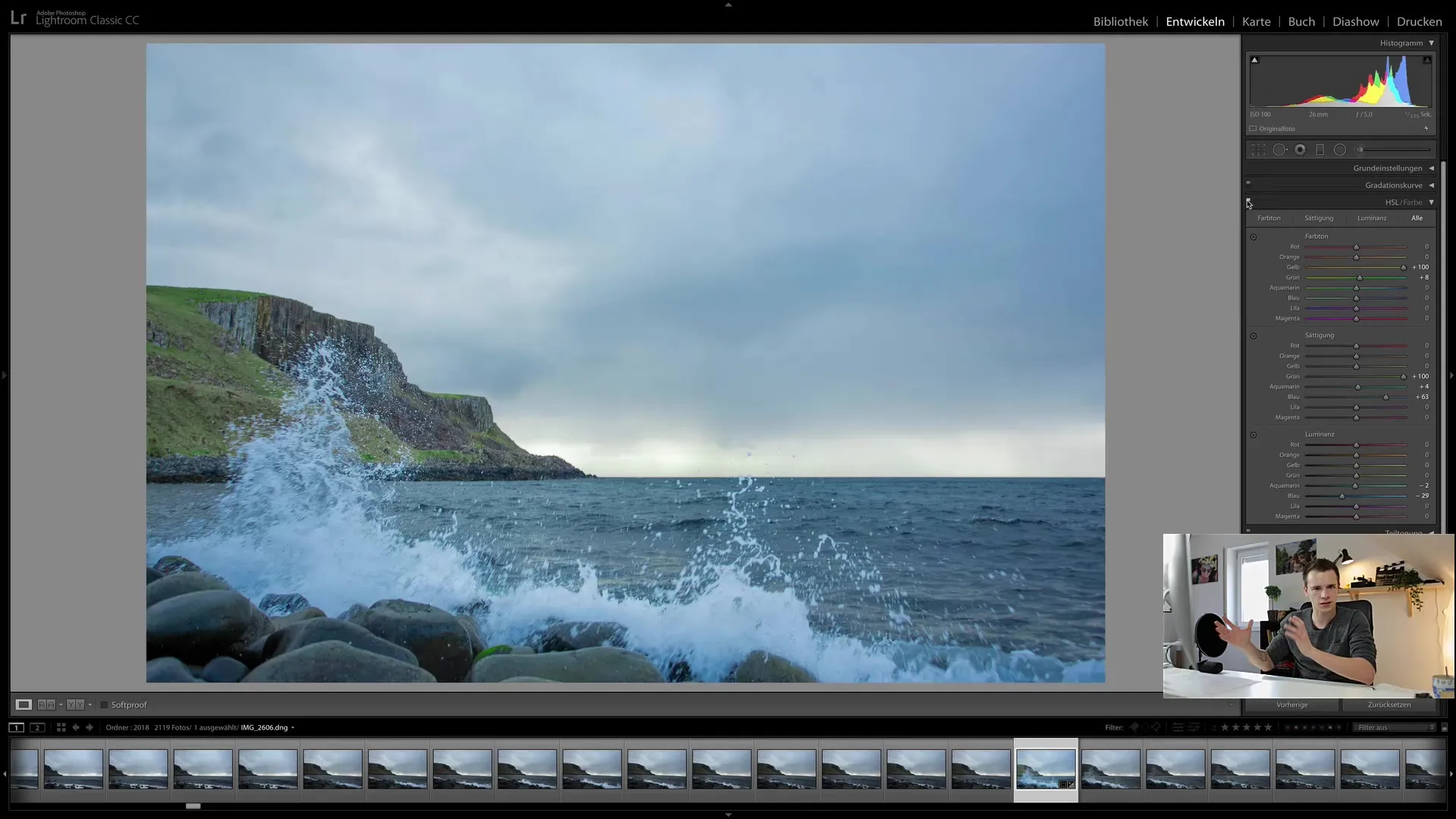Switch to loupe view mode
This screenshot has height=819, width=1456.
click(x=24, y=705)
